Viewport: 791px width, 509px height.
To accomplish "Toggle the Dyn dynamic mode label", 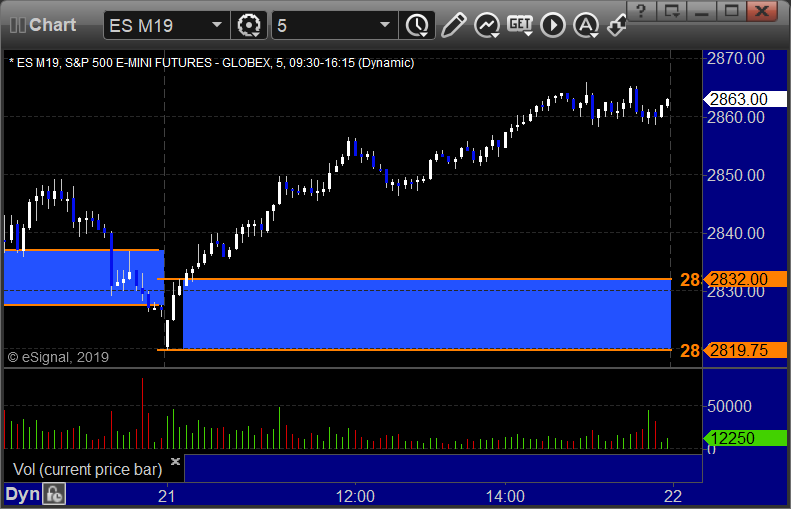I will point(22,494).
